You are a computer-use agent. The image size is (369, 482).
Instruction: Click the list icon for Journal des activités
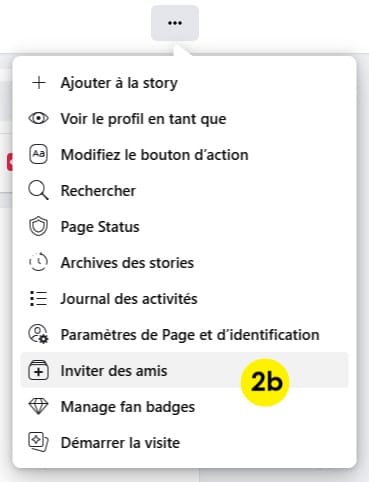[x=38, y=298]
